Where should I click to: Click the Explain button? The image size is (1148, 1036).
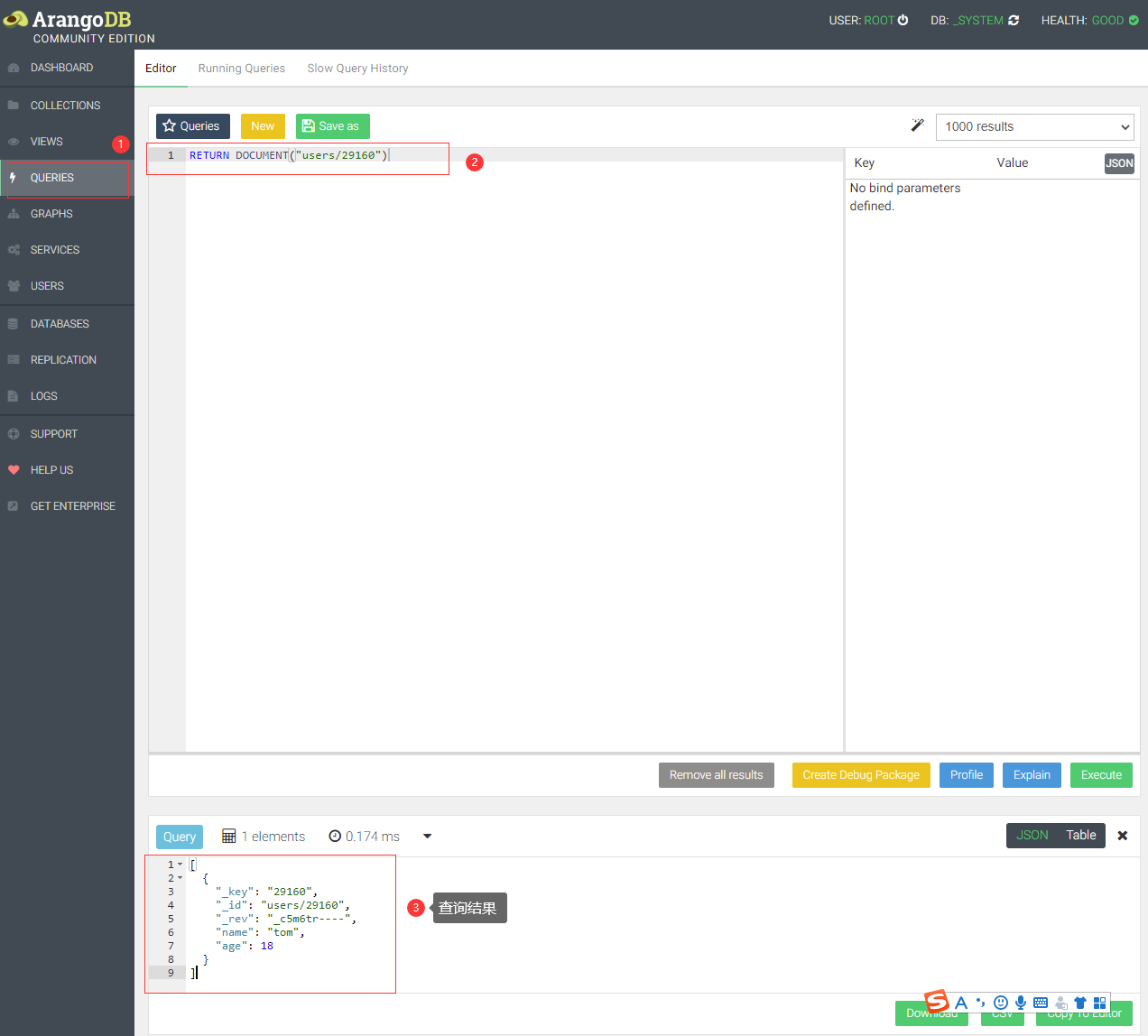(x=1032, y=774)
